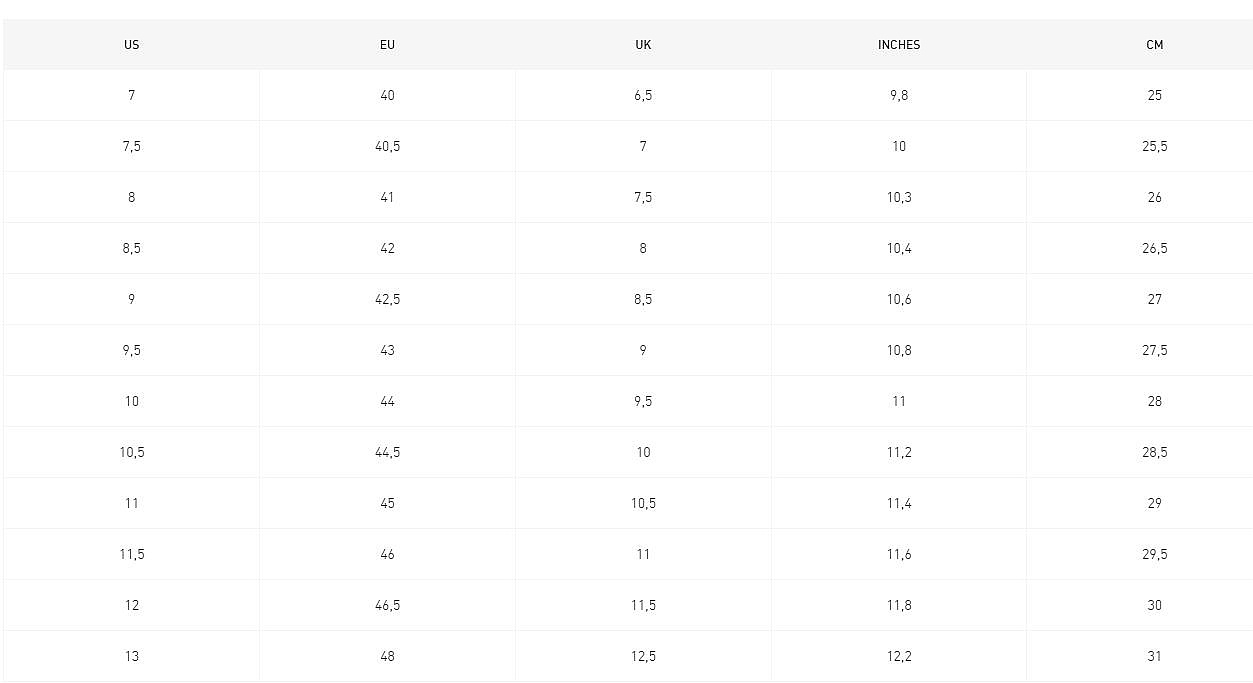Select UK size 7,5 cell
Image resolution: width=1253 pixels, height=683 pixels.
[643, 197]
